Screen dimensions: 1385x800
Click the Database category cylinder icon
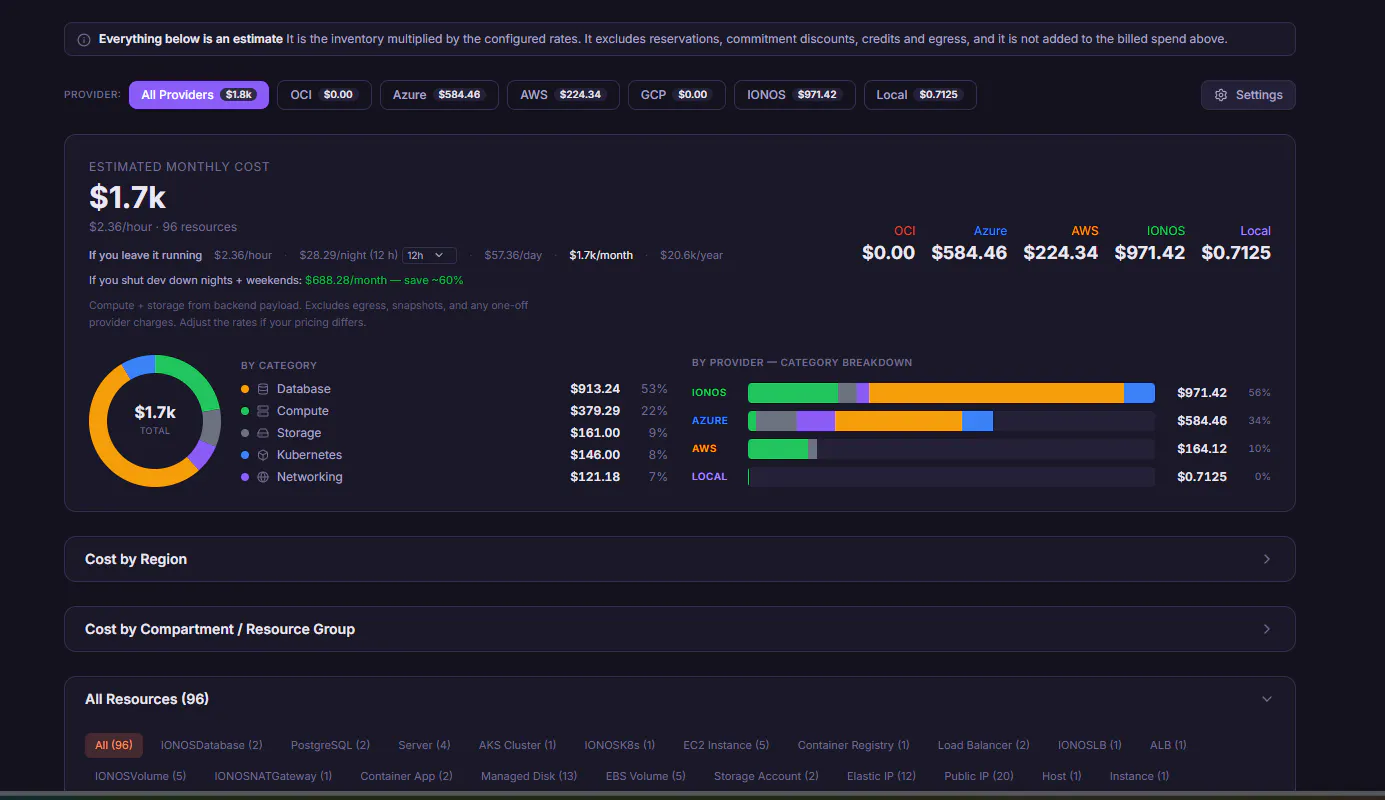(x=263, y=389)
